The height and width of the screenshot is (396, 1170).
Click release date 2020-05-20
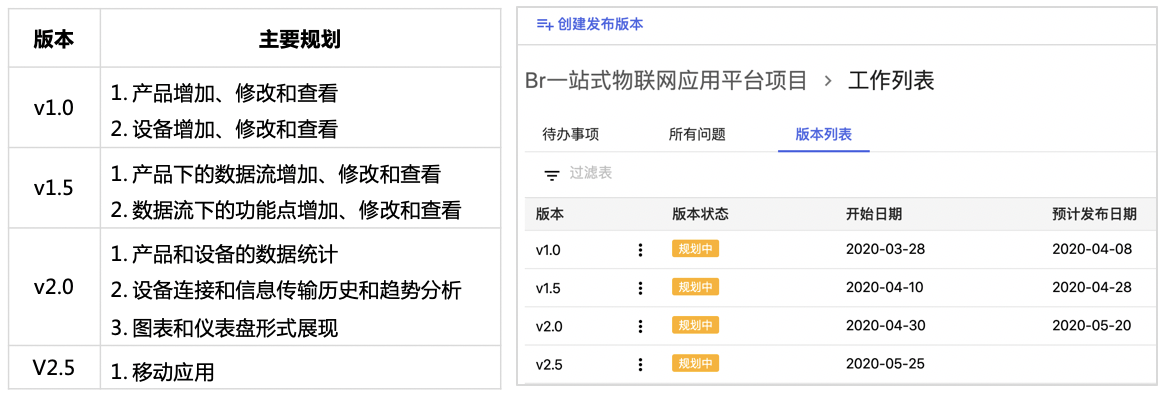1092,326
